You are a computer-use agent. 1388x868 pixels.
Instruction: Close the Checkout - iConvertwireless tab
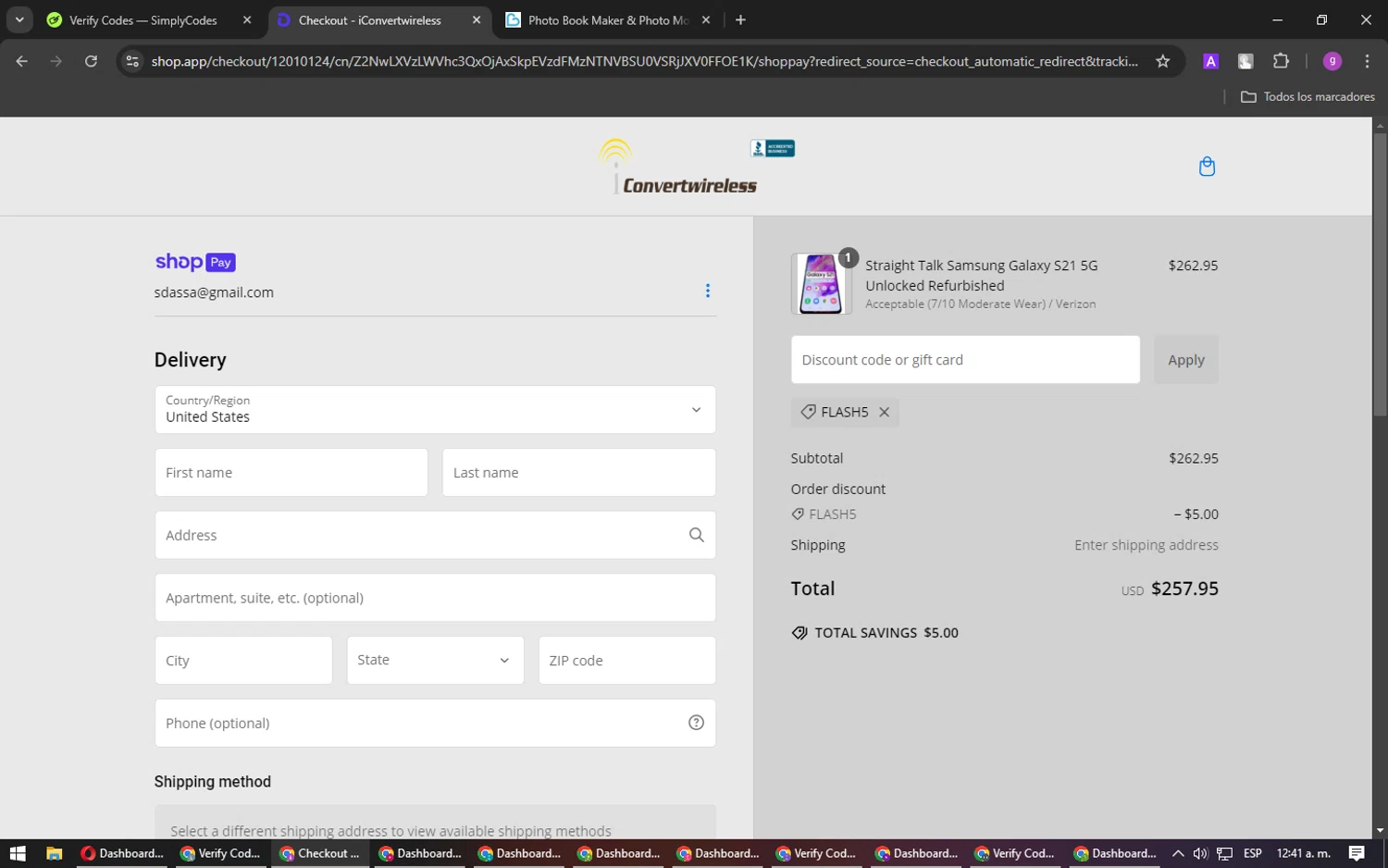tap(477, 19)
